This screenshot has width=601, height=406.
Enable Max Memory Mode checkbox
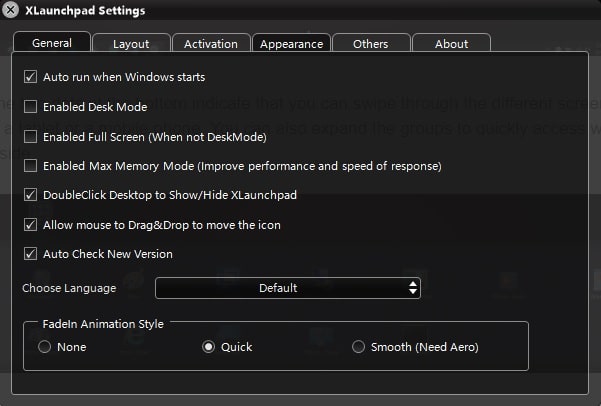click(x=31, y=166)
